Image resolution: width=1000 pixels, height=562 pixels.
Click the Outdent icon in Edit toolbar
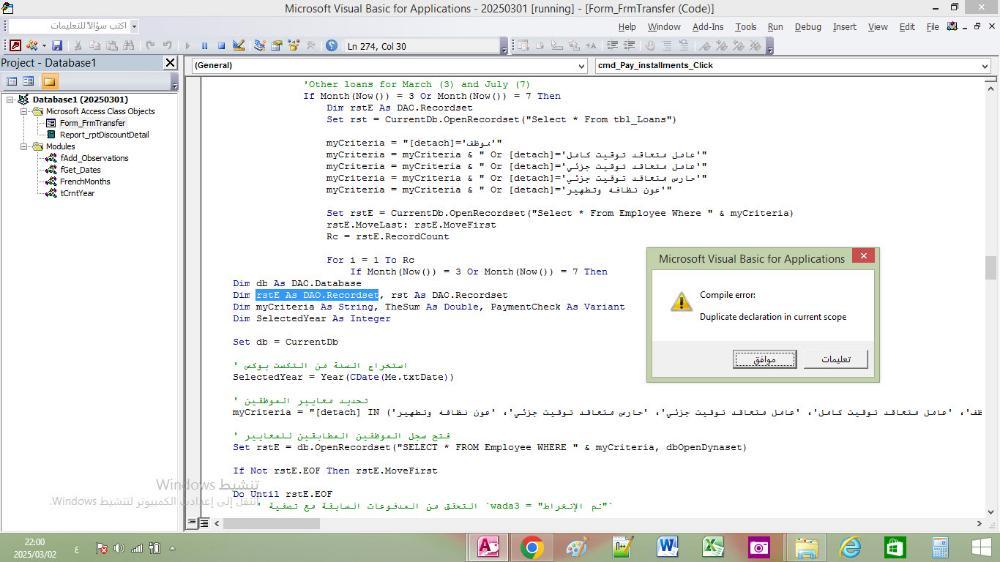(x=629, y=46)
